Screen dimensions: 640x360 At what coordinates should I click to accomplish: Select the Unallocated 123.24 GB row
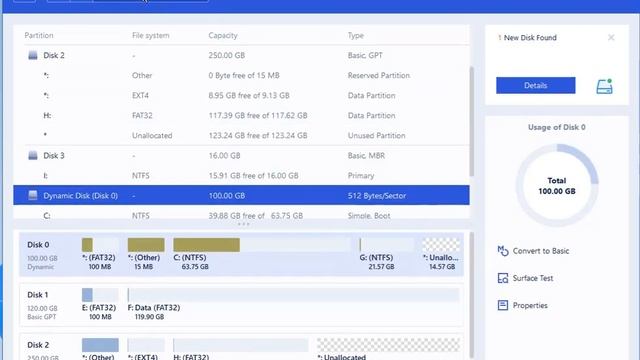click(x=241, y=136)
